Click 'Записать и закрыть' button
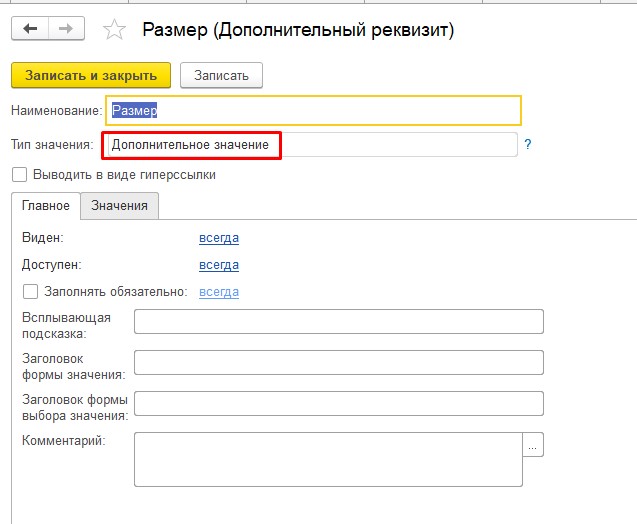637x524 pixels. coord(91,75)
